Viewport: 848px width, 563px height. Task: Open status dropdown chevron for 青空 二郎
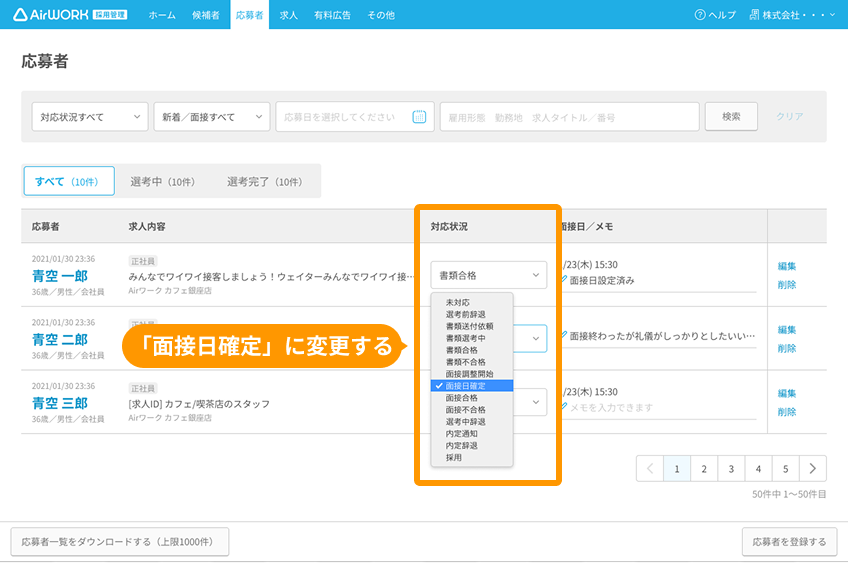tap(535, 339)
